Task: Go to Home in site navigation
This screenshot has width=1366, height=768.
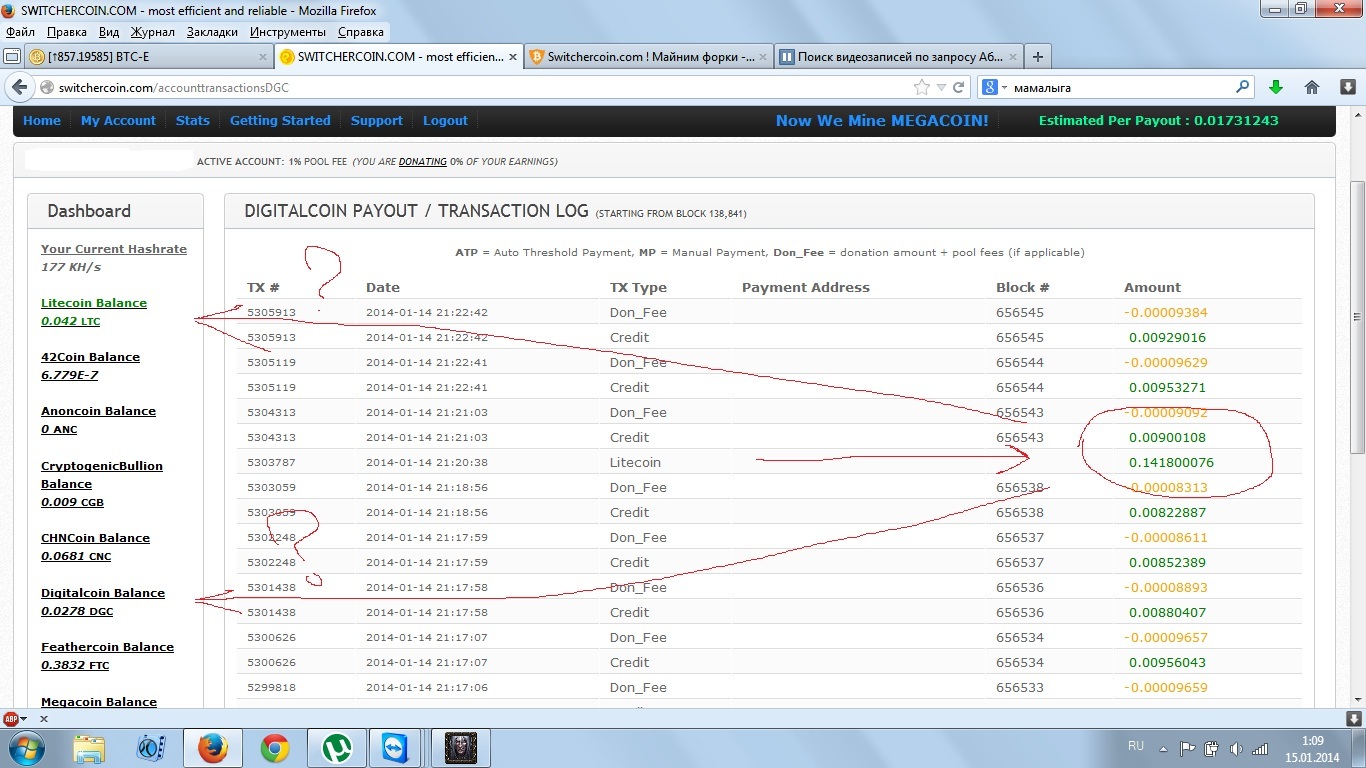Action: click(x=42, y=120)
